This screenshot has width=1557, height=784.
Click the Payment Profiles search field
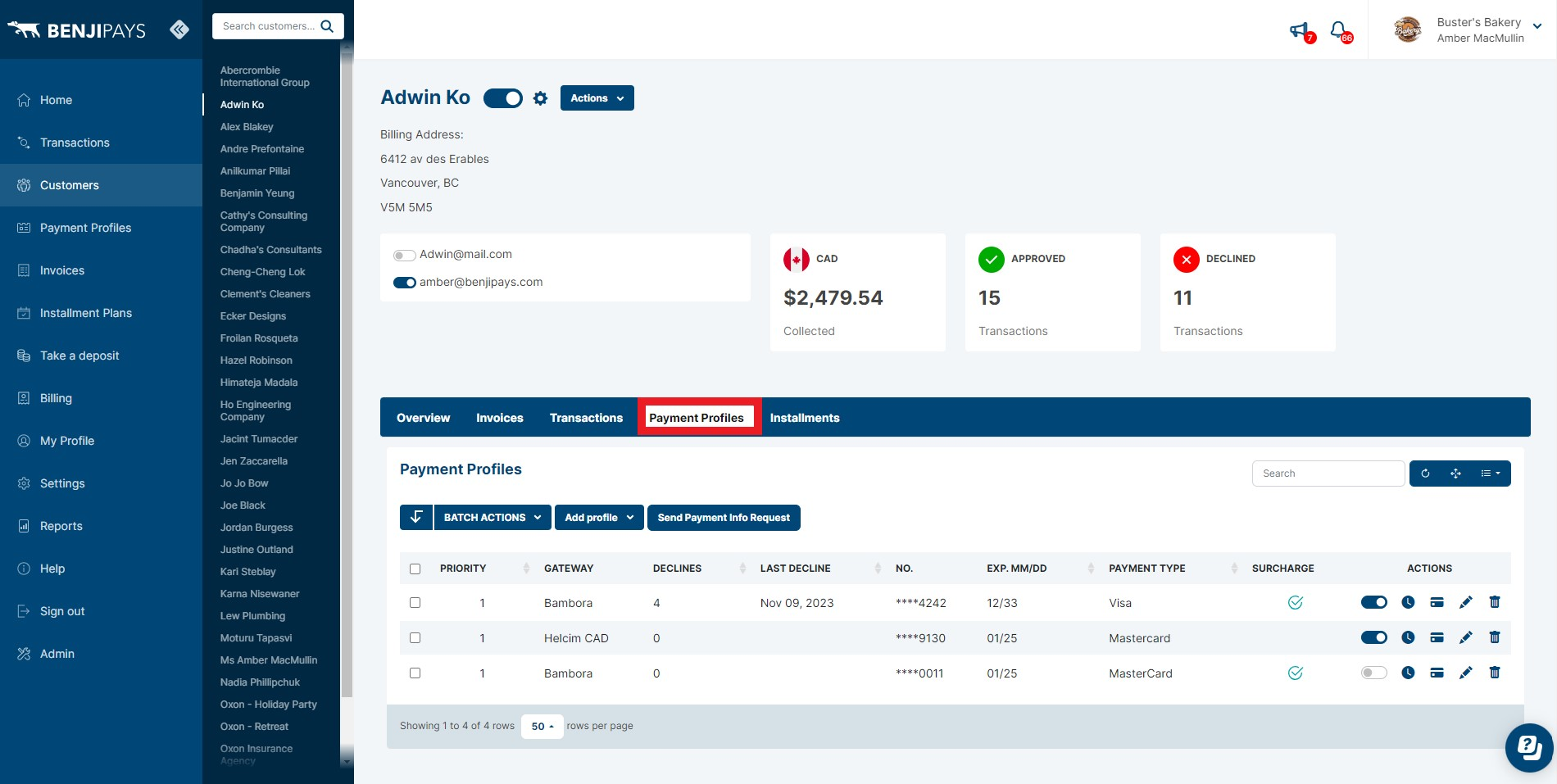(1328, 474)
